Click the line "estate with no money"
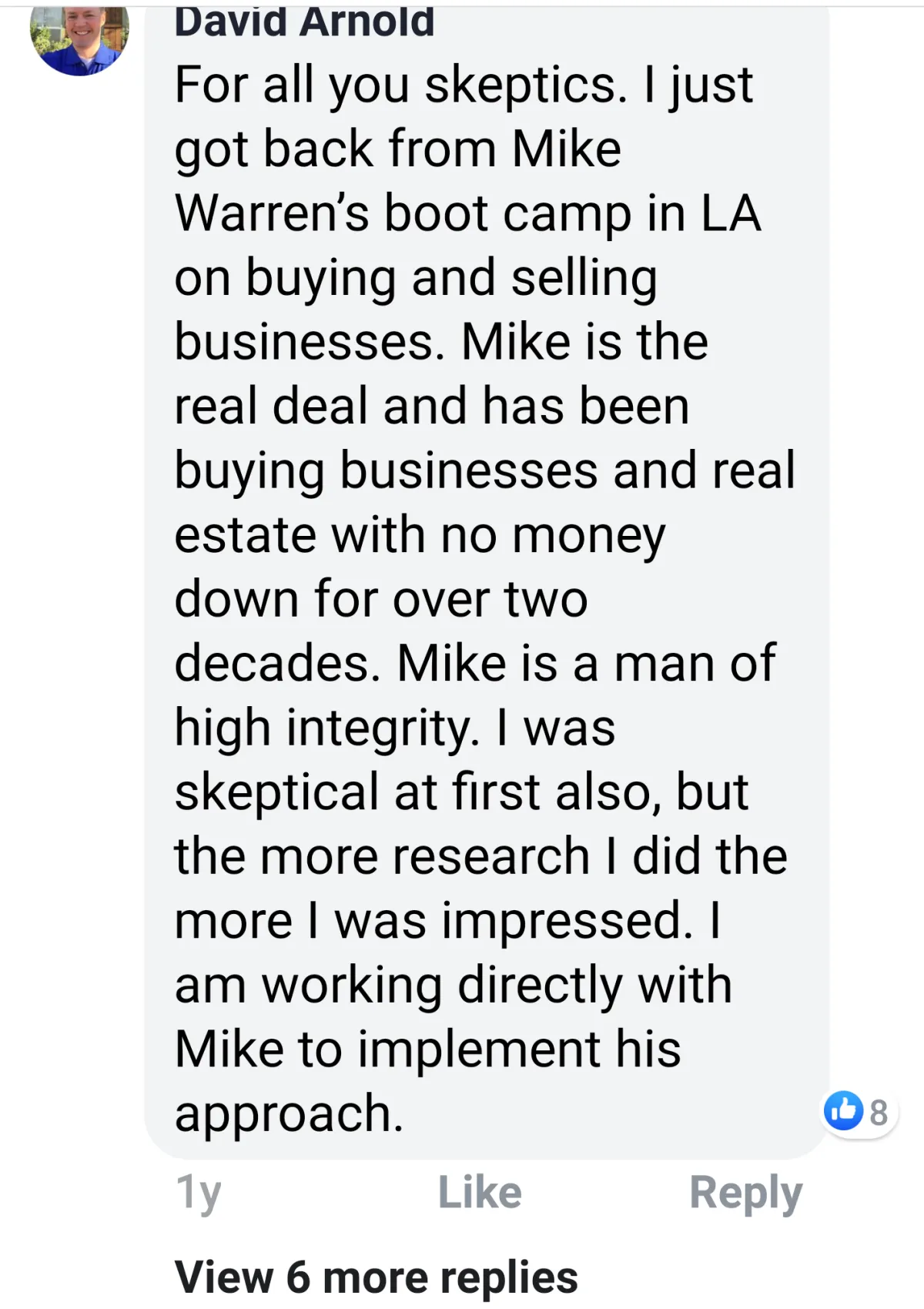Image resolution: width=924 pixels, height=1309 pixels. pyautogui.click(x=420, y=536)
